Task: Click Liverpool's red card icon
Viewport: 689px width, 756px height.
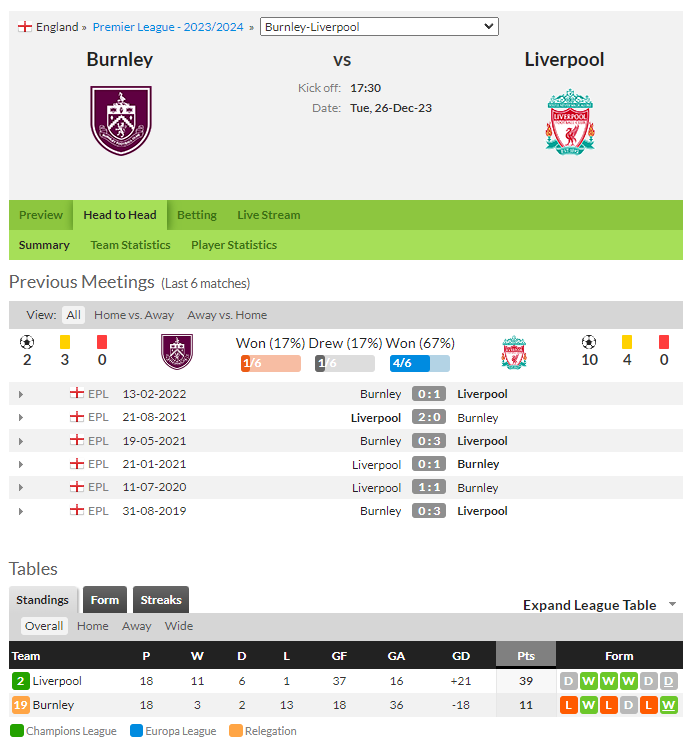Action: (664, 342)
